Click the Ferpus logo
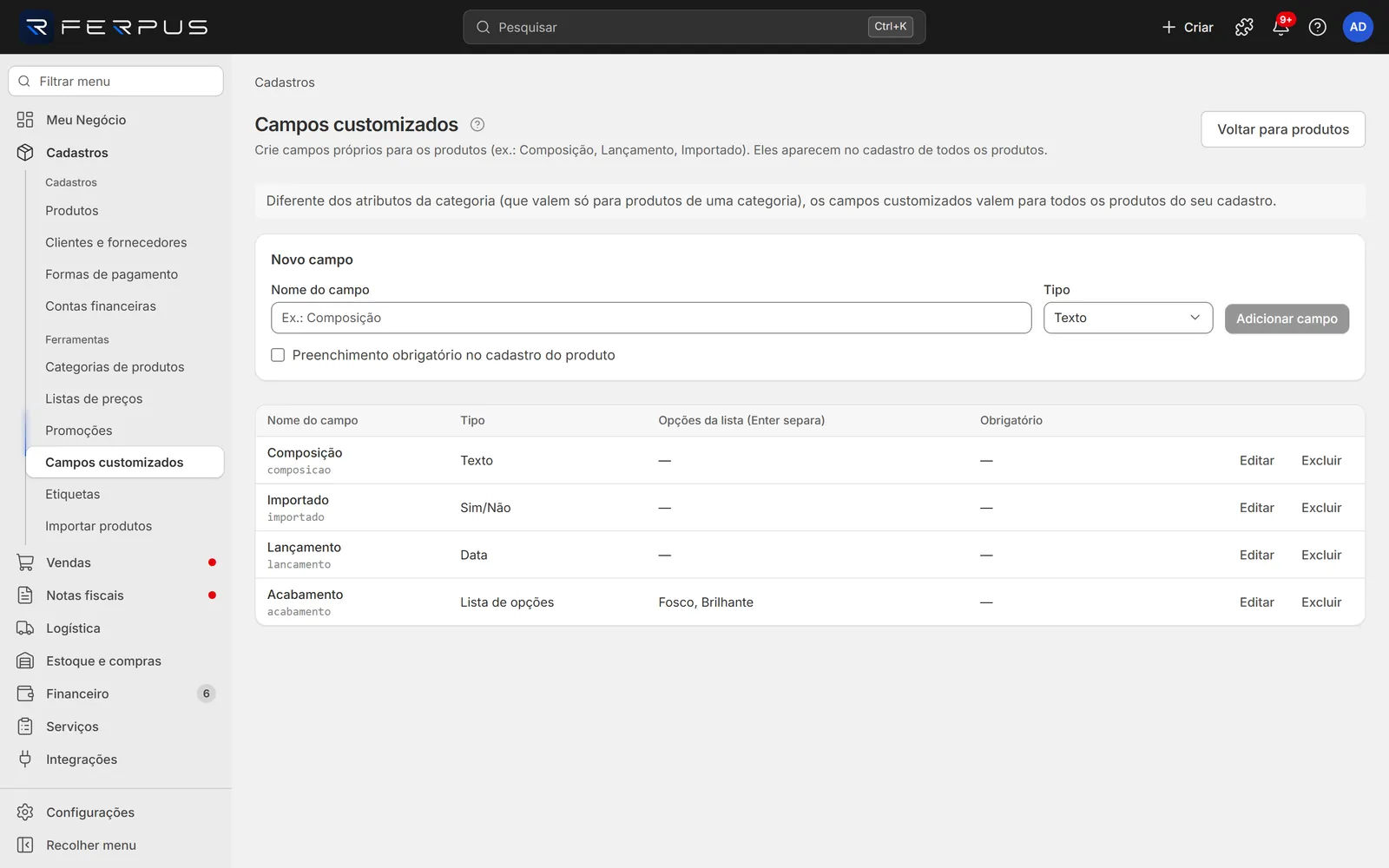 pos(115,27)
